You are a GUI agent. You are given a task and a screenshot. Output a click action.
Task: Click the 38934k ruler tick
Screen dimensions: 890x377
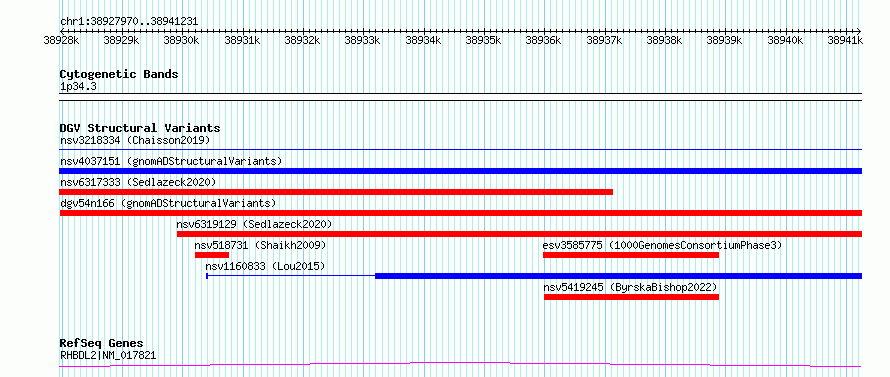tap(423, 40)
